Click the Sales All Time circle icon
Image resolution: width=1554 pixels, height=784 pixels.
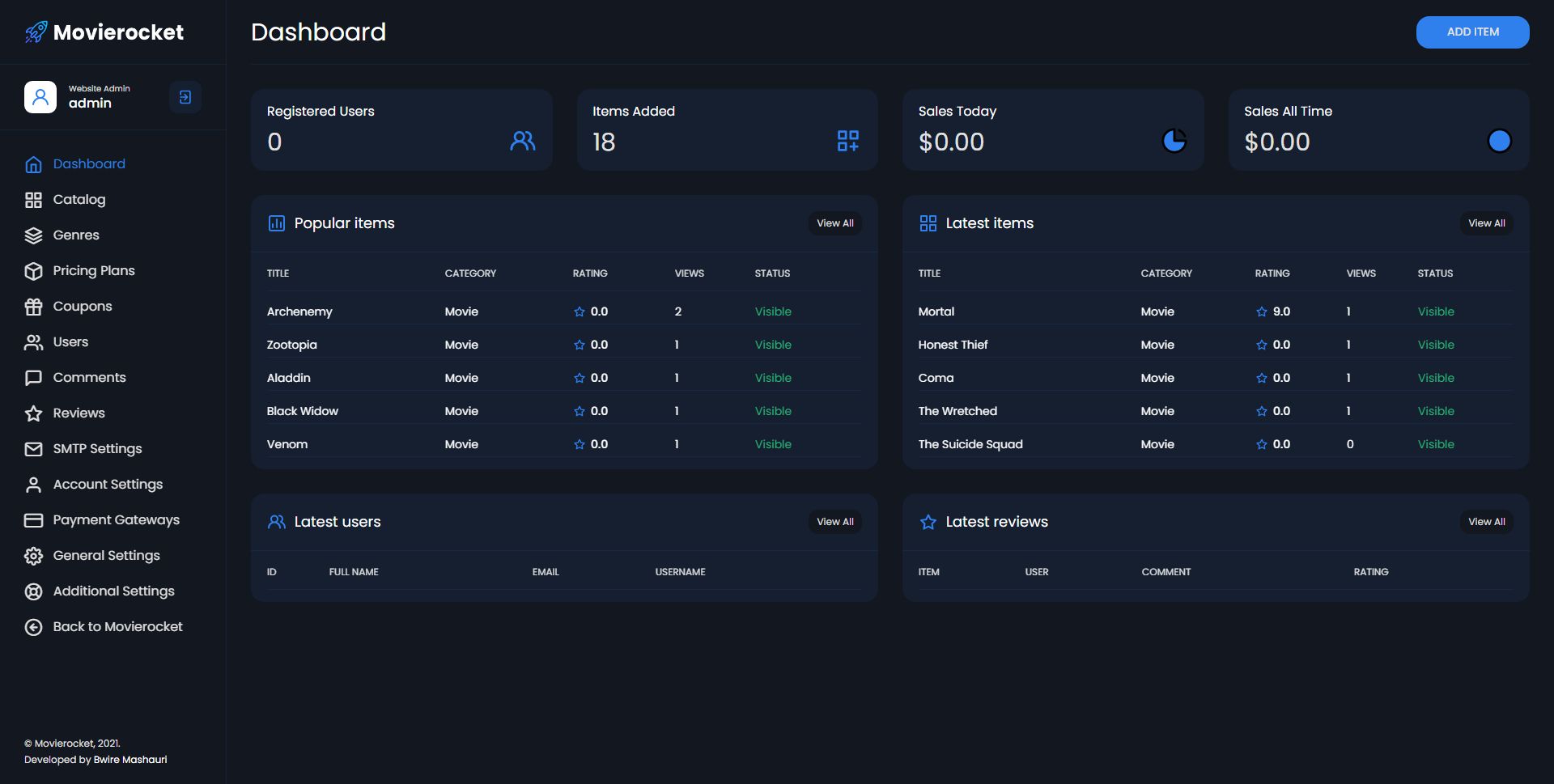coord(1500,141)
